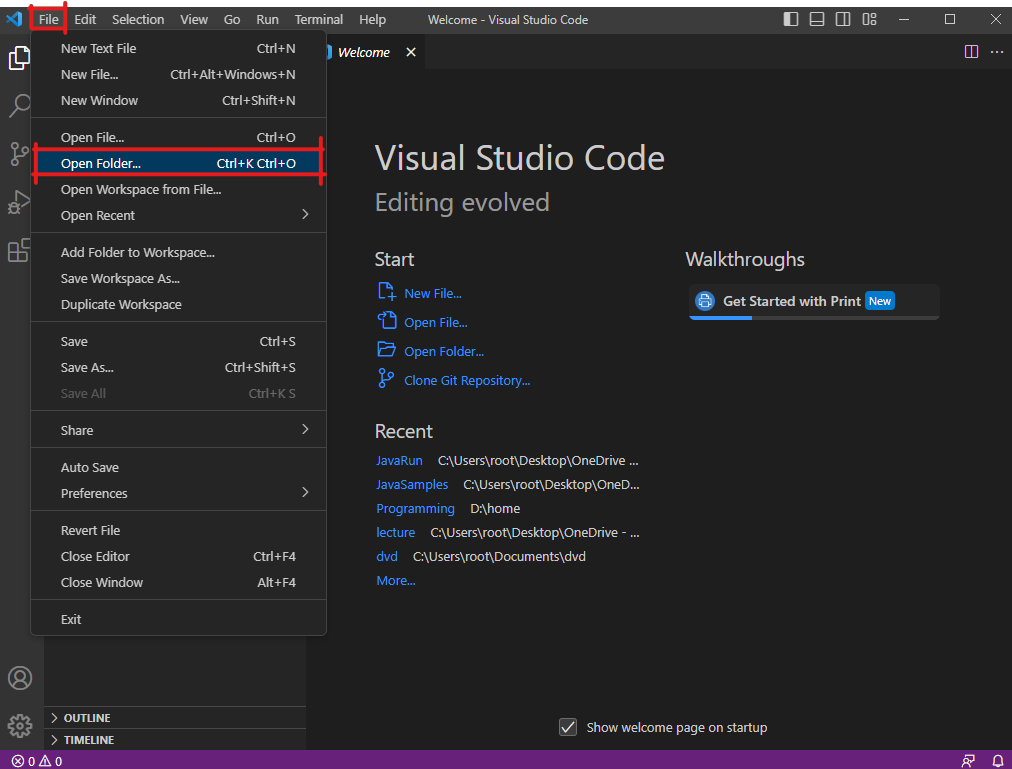The width and height of the screenshot is (1012, 769).
Task: Uncheck Show welcome page on startup
Action: point(568,727)
